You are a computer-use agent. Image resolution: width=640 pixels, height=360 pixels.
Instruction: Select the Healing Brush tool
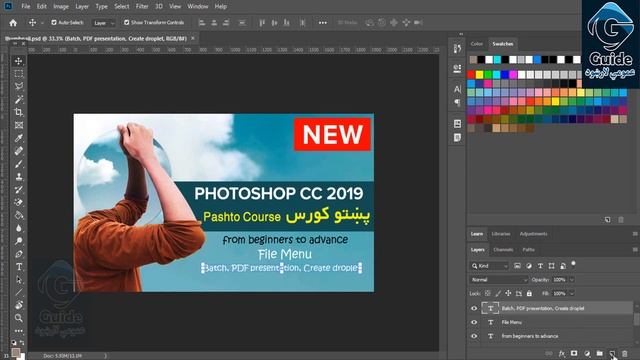pos(18,151)
